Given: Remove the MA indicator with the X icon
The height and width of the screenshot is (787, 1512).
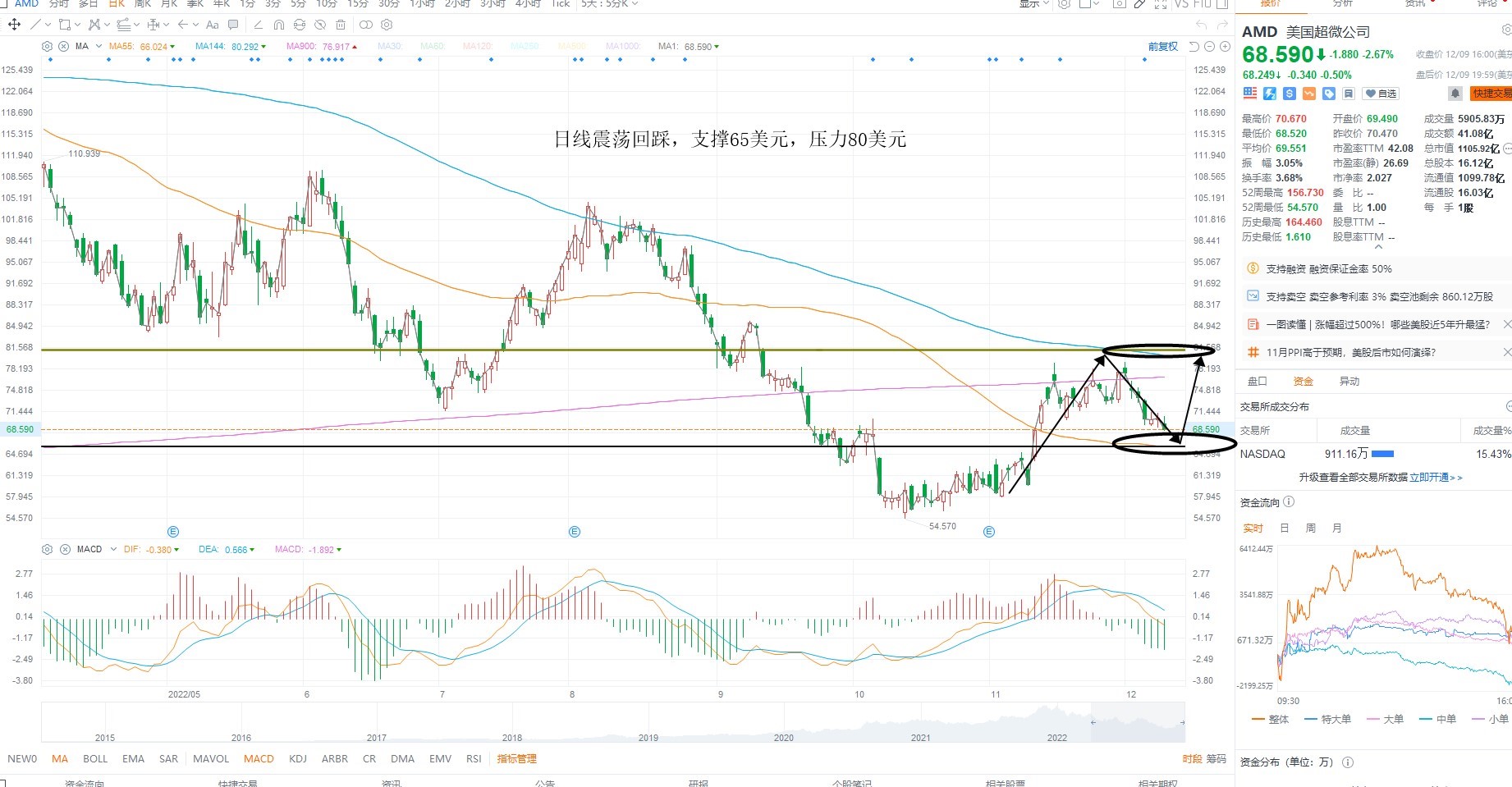Looking at the screenshot, I should [x=63, y=46].
